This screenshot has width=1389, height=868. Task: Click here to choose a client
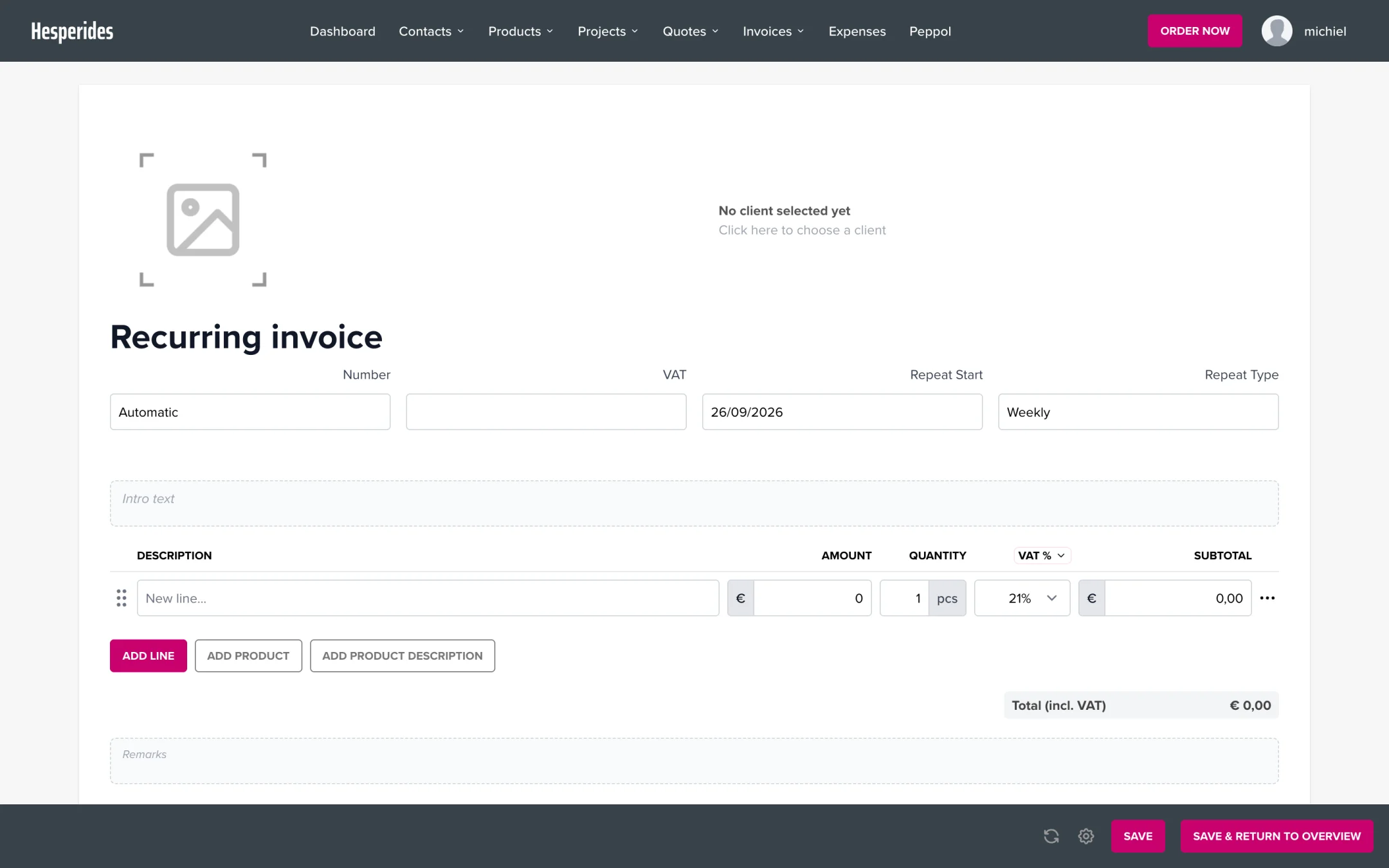[802, 230]
